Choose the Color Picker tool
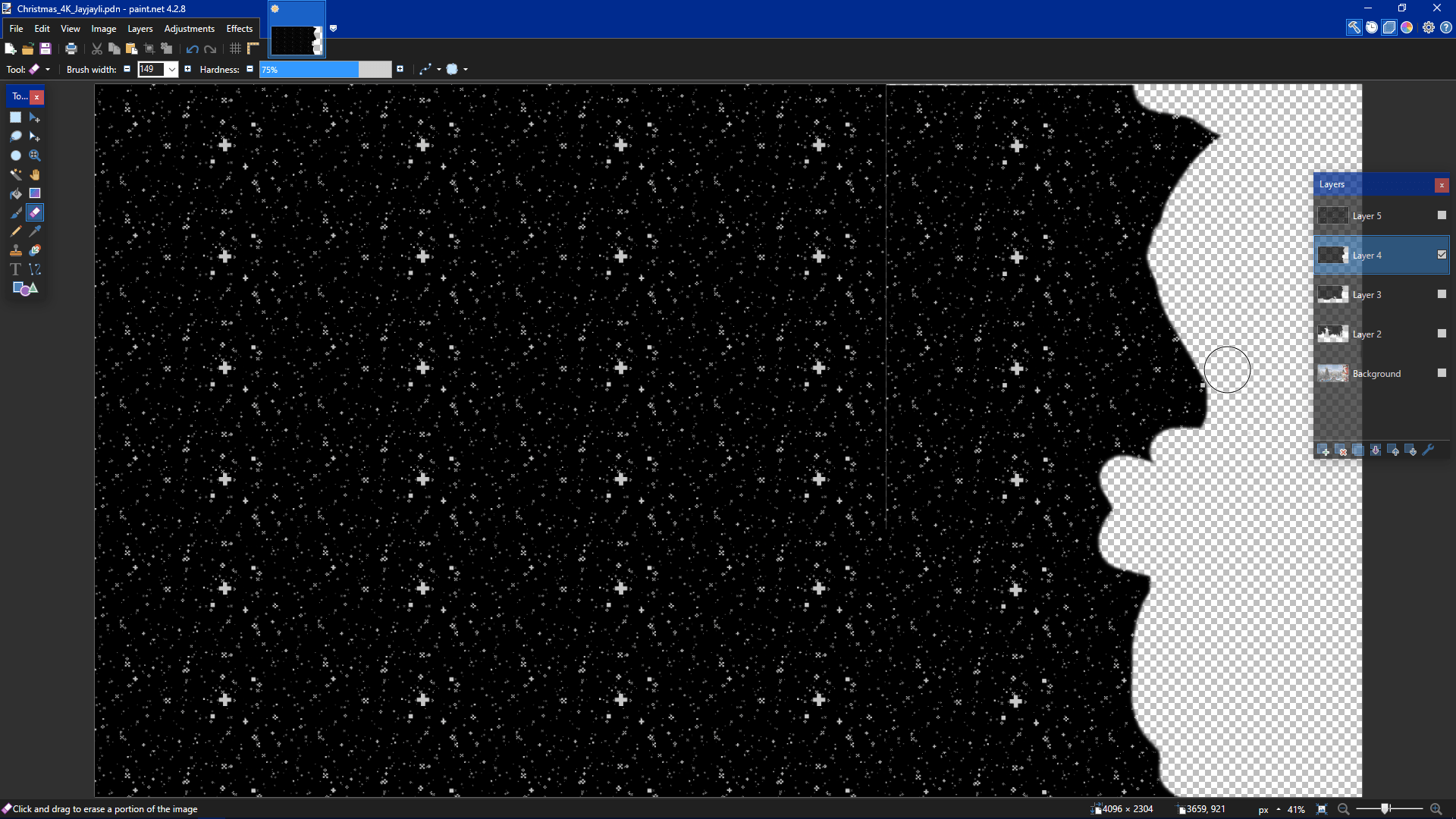Image resolution: width=1456 pixels, height=819 pixels. (34, 231)
